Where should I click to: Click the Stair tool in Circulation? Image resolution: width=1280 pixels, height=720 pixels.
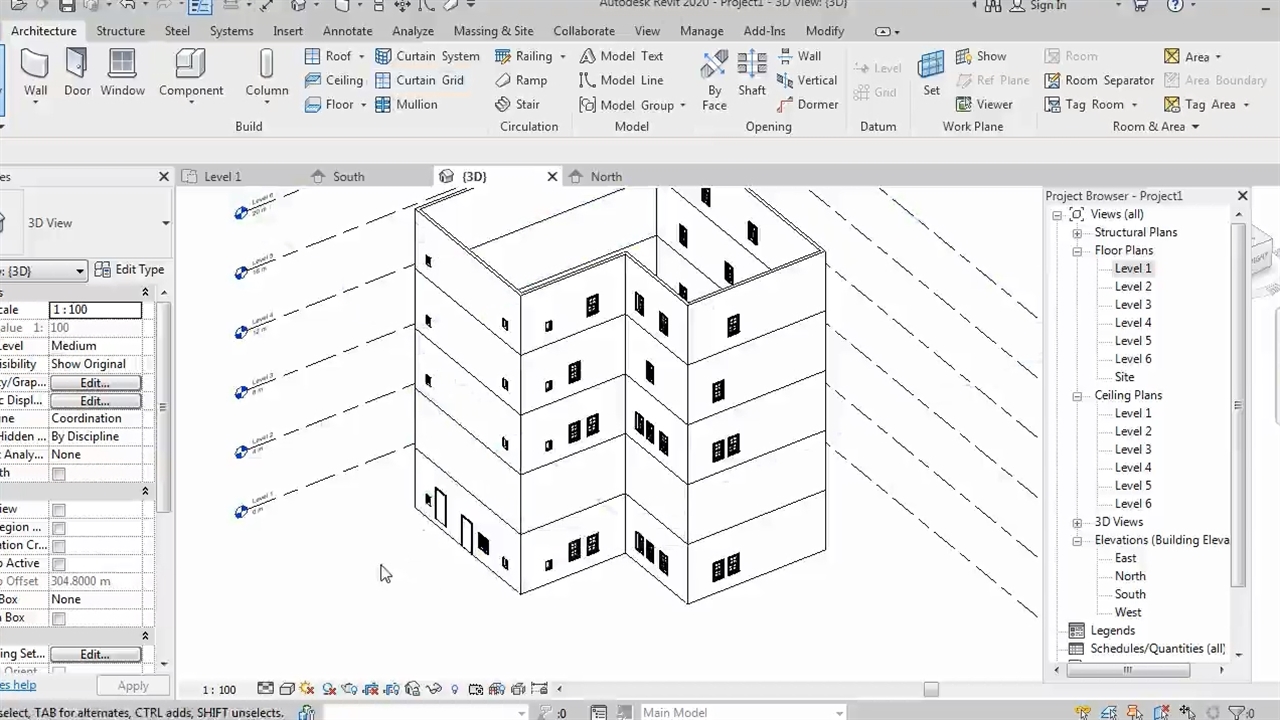[x=517, y=104]
